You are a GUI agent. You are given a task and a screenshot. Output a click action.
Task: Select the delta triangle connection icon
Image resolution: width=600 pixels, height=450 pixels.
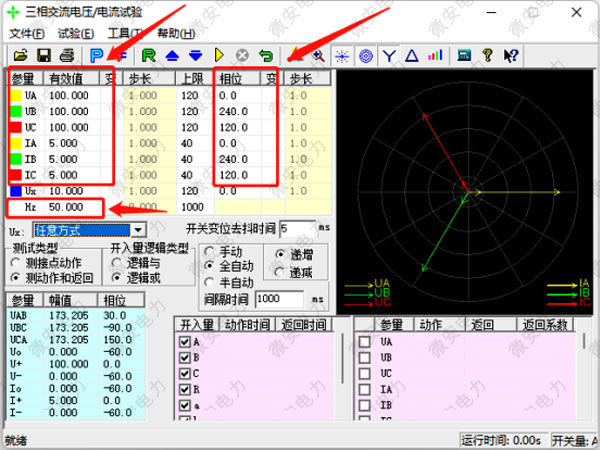[x=411, y=54]
